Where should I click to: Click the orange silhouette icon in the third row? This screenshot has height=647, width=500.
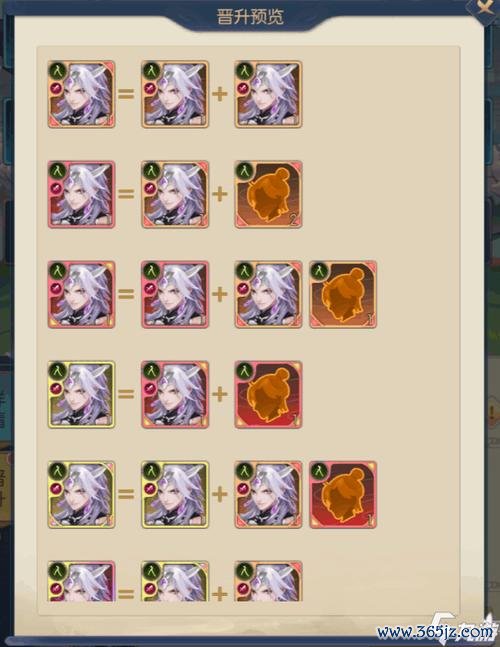point(343,294)
